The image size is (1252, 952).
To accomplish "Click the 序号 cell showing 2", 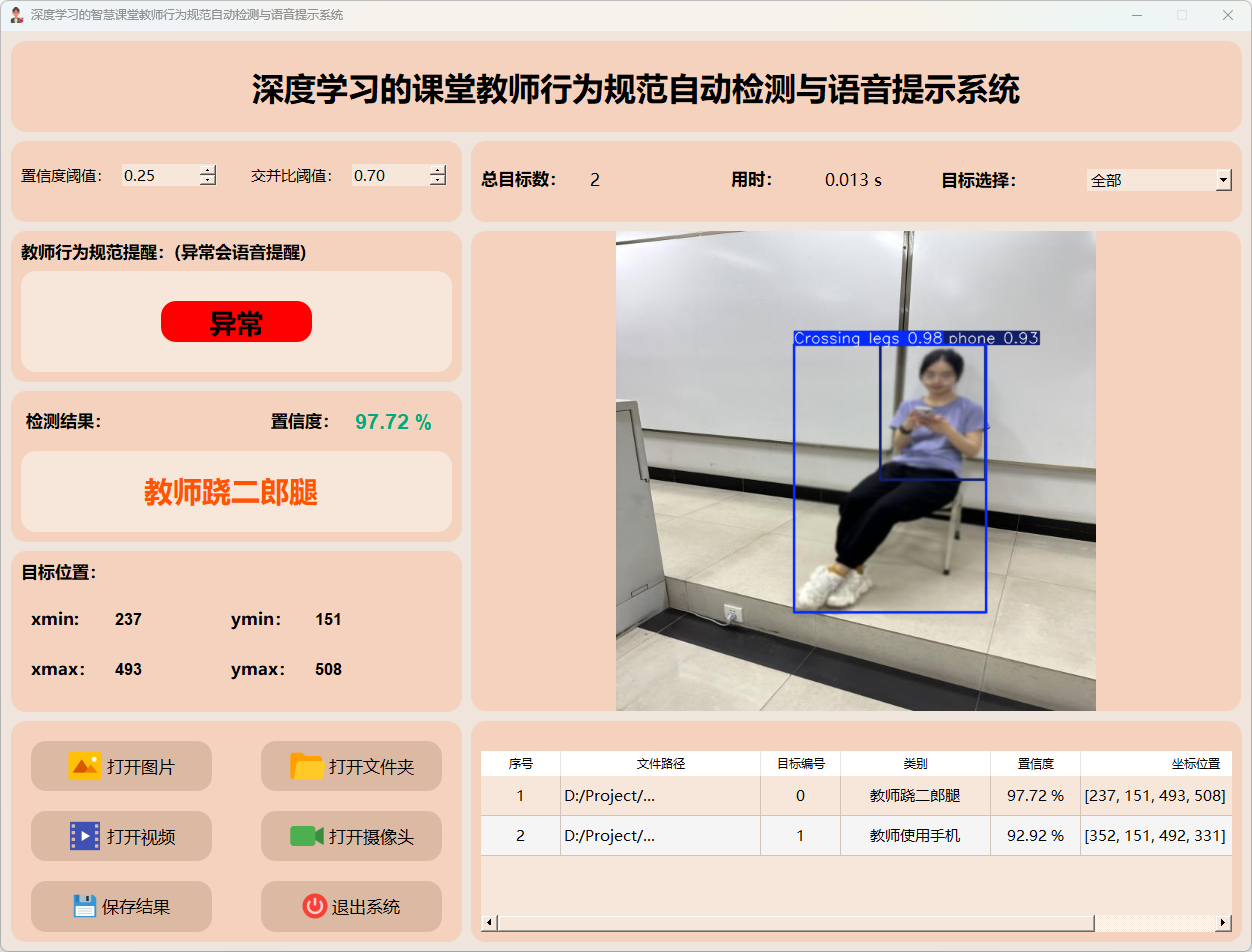I will 520,836.
